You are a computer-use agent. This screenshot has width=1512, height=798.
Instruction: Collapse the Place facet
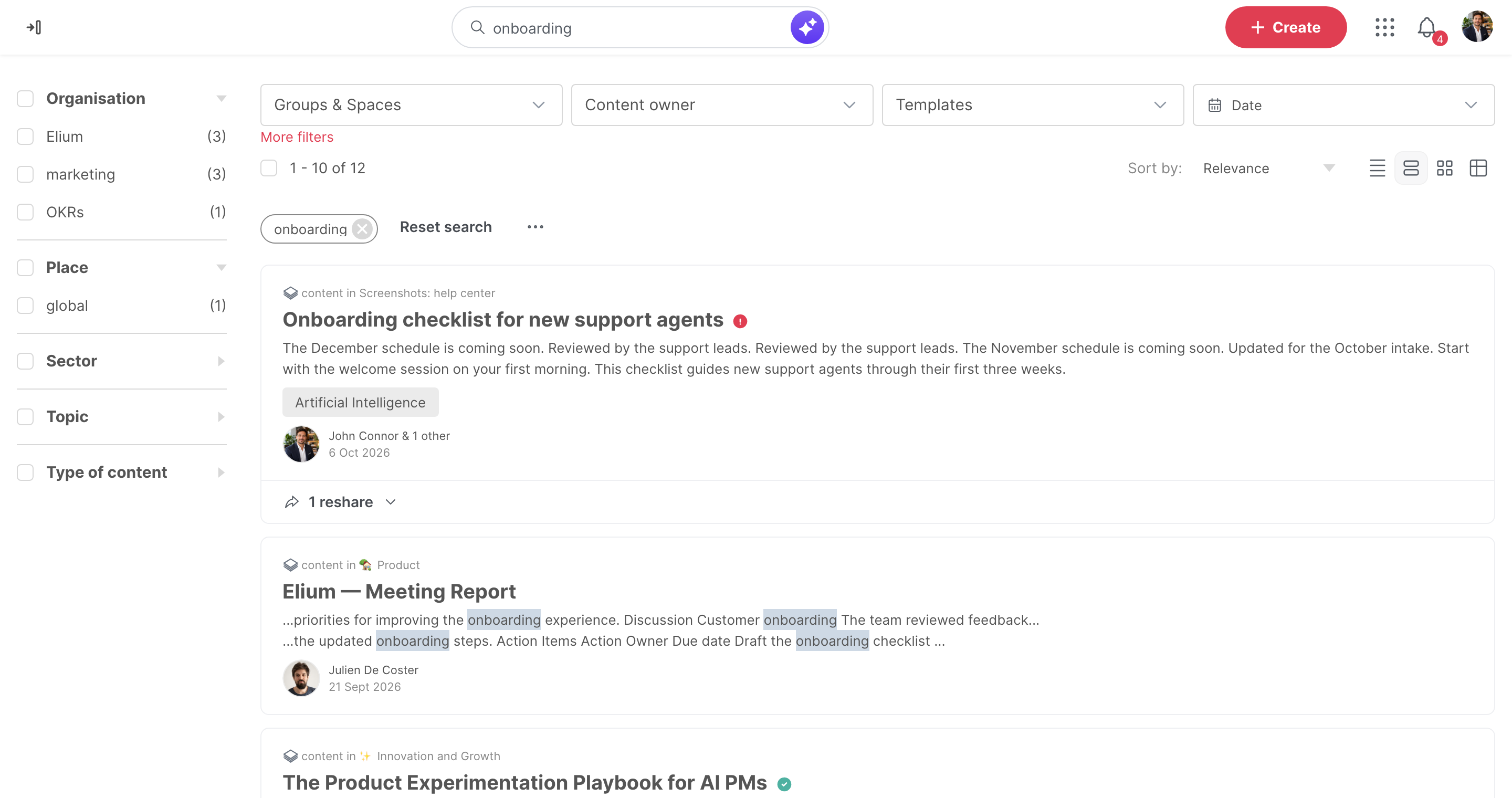click(x=220, y=268)
